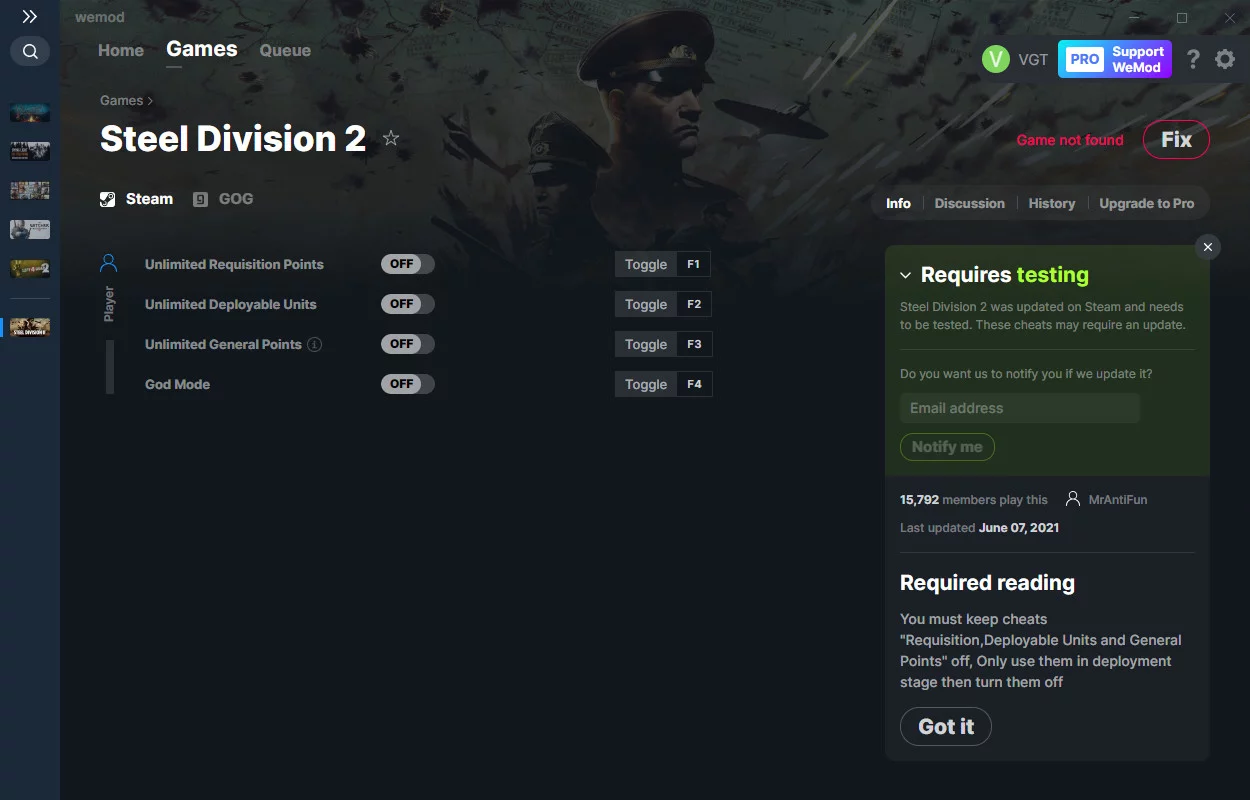The image size is (1250, 800).
Task: Select the Steam platform option
Action: [x=137, y=199]
